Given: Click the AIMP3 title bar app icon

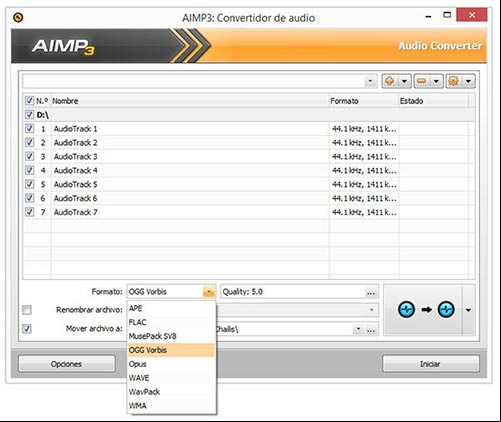Looking at the screenshot, I should pyautogui.click(x=18, y=17).
